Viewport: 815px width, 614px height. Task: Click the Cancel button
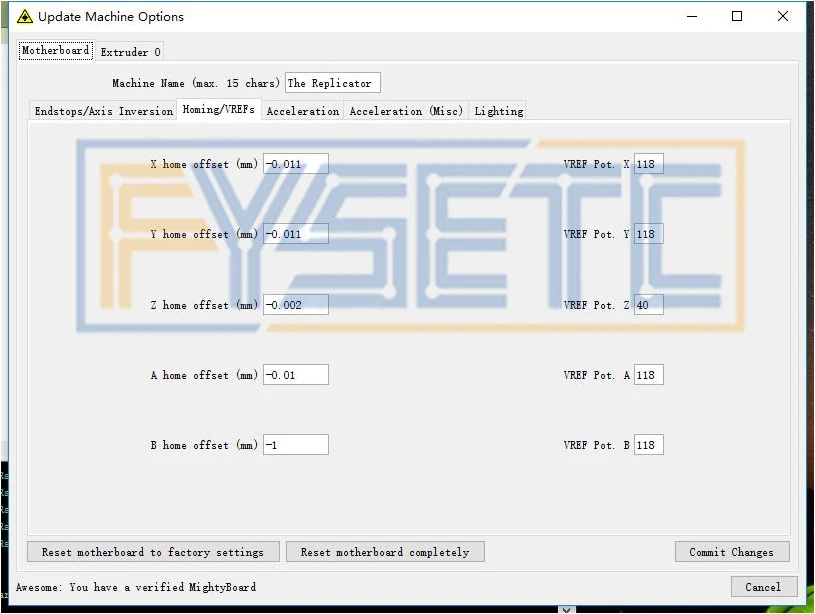pos(764,587)
